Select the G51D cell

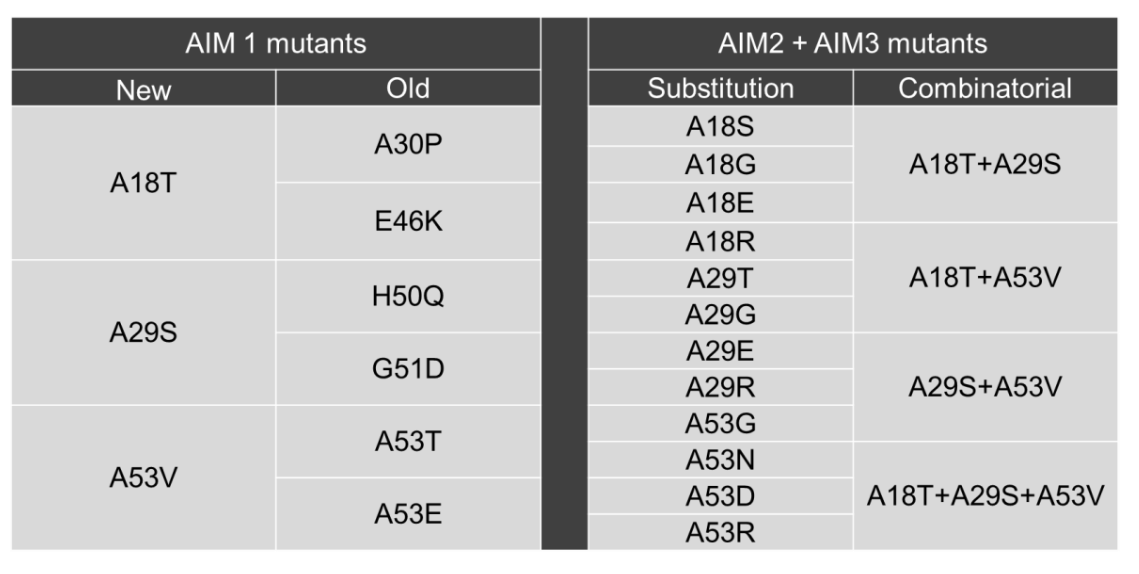[x=408, y=369]
